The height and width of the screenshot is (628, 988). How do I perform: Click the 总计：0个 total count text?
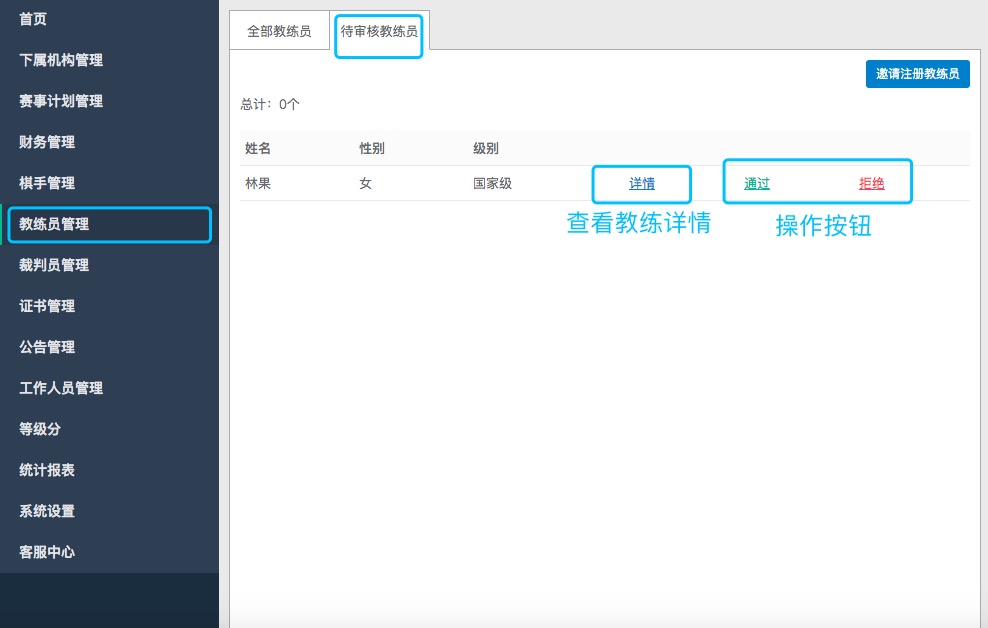coord(270,104)
